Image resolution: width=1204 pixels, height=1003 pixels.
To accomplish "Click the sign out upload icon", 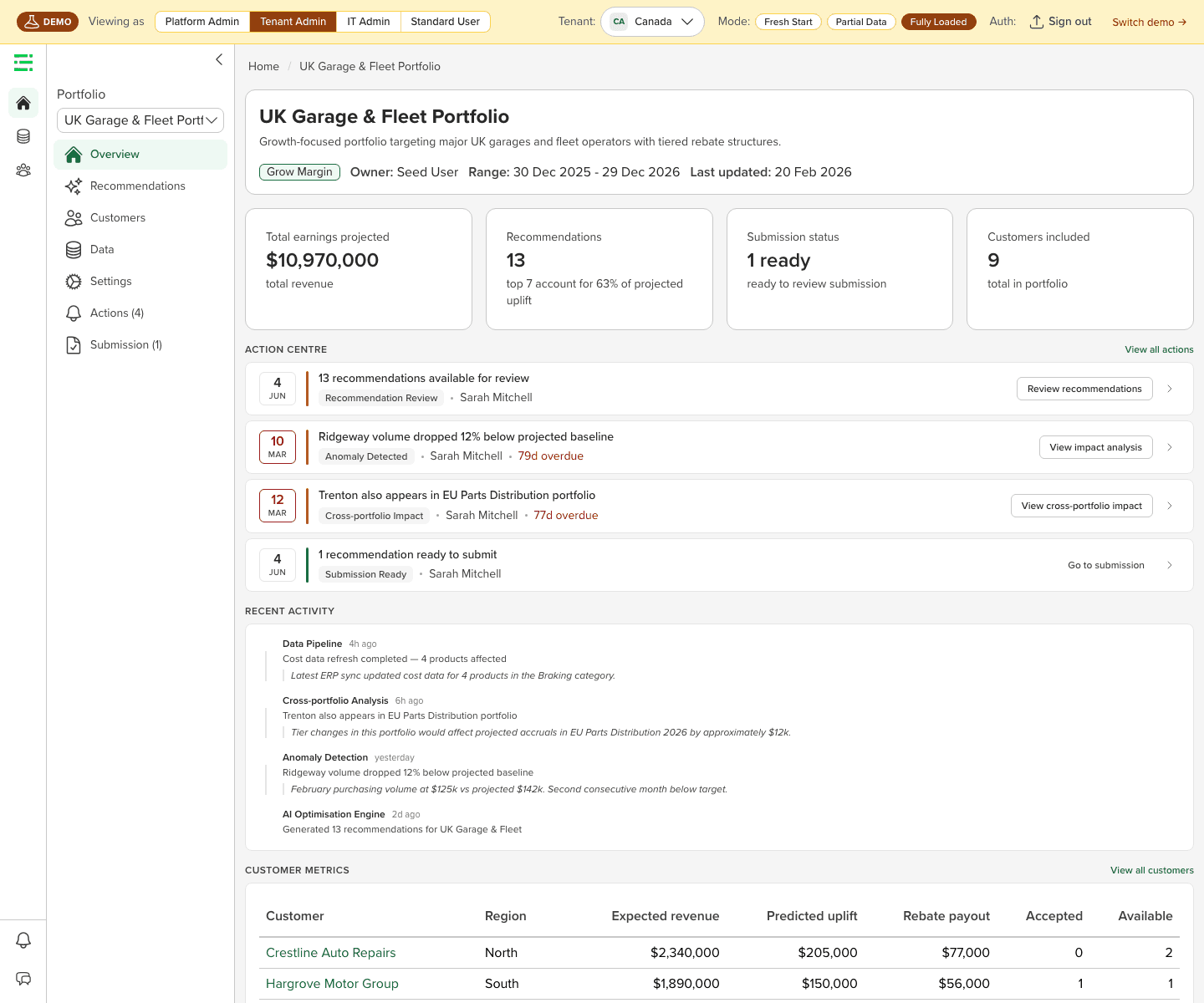I will click(1037, 22).
